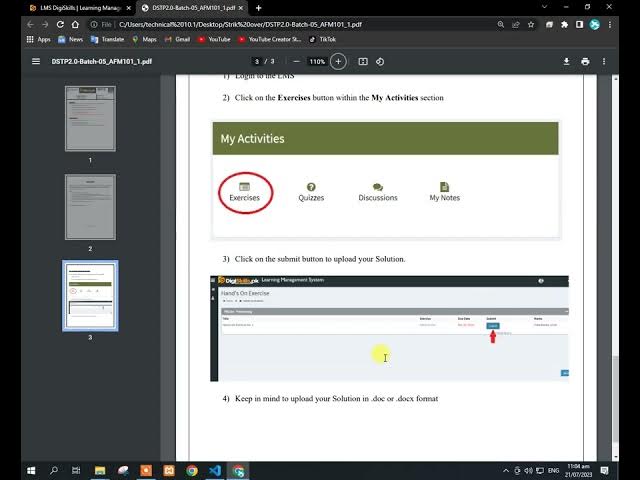Viewport: 640px width, 480px height.
Task: Switch to LMS DigiSkills tab
Action: pos(81,8)
